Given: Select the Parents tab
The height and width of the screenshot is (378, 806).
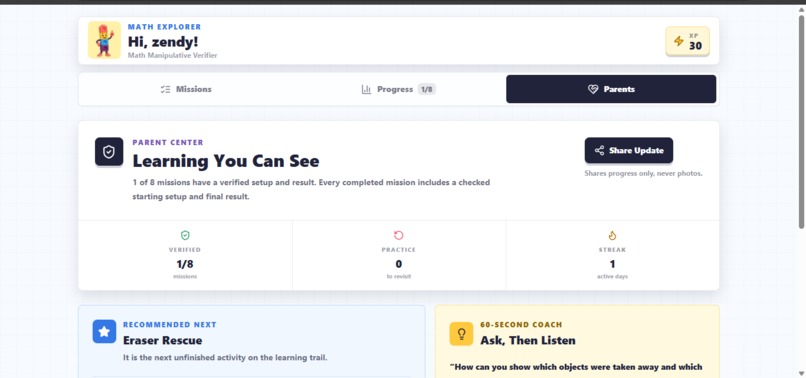Looking at the screenshot, I should pos(611,89).
